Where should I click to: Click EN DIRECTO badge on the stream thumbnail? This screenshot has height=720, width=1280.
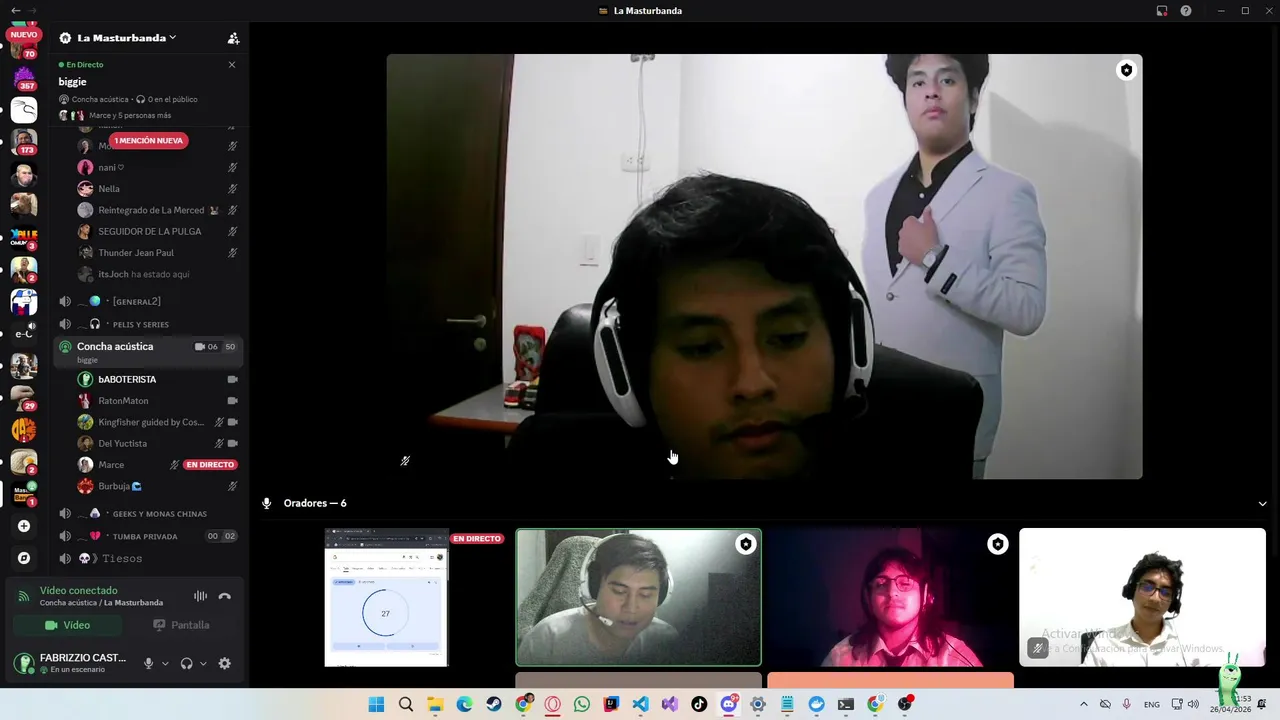[477, 539]
